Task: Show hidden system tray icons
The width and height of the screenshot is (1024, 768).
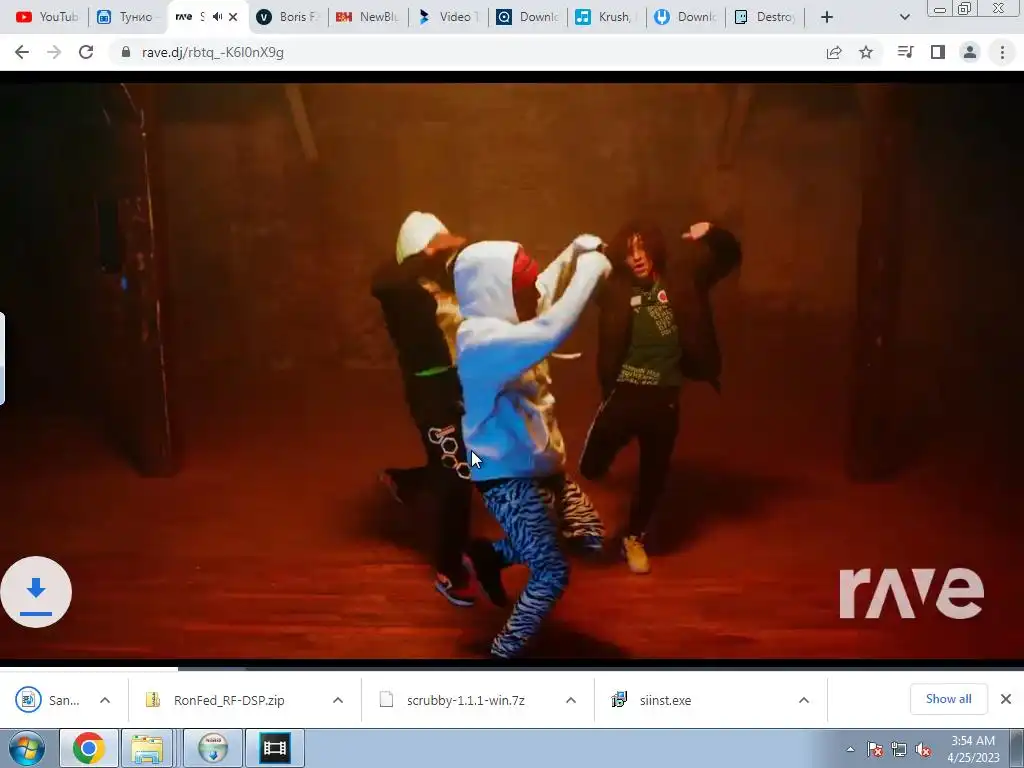Action: (850, 749)
